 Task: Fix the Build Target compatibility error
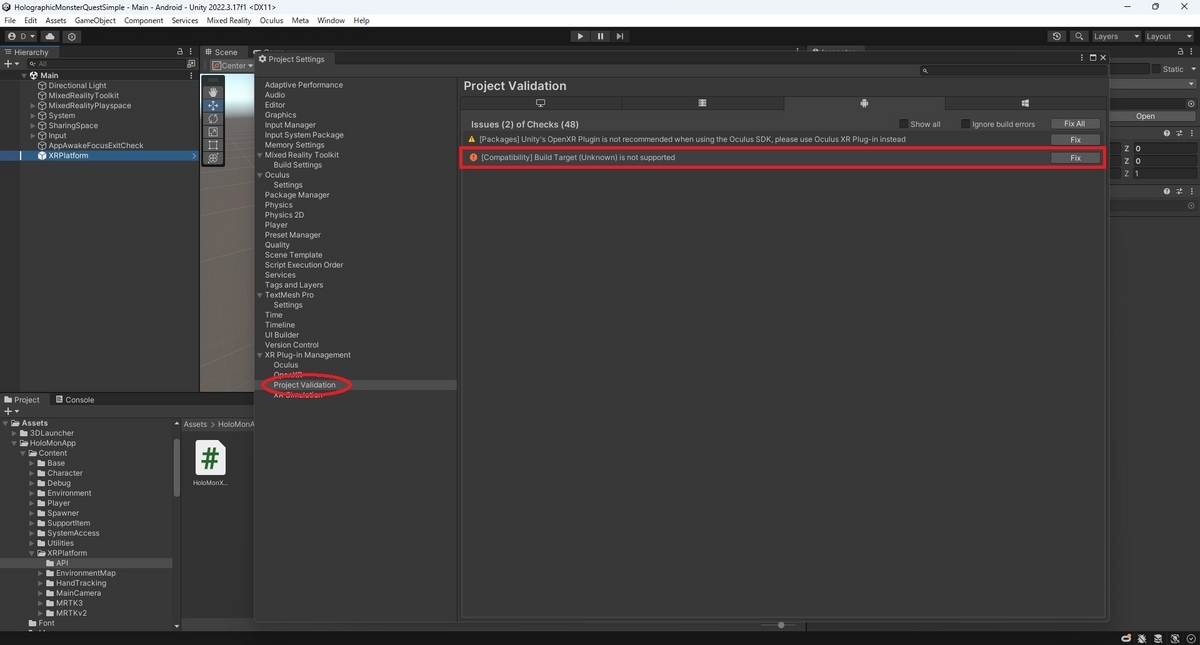click(x=1075, y=157)
